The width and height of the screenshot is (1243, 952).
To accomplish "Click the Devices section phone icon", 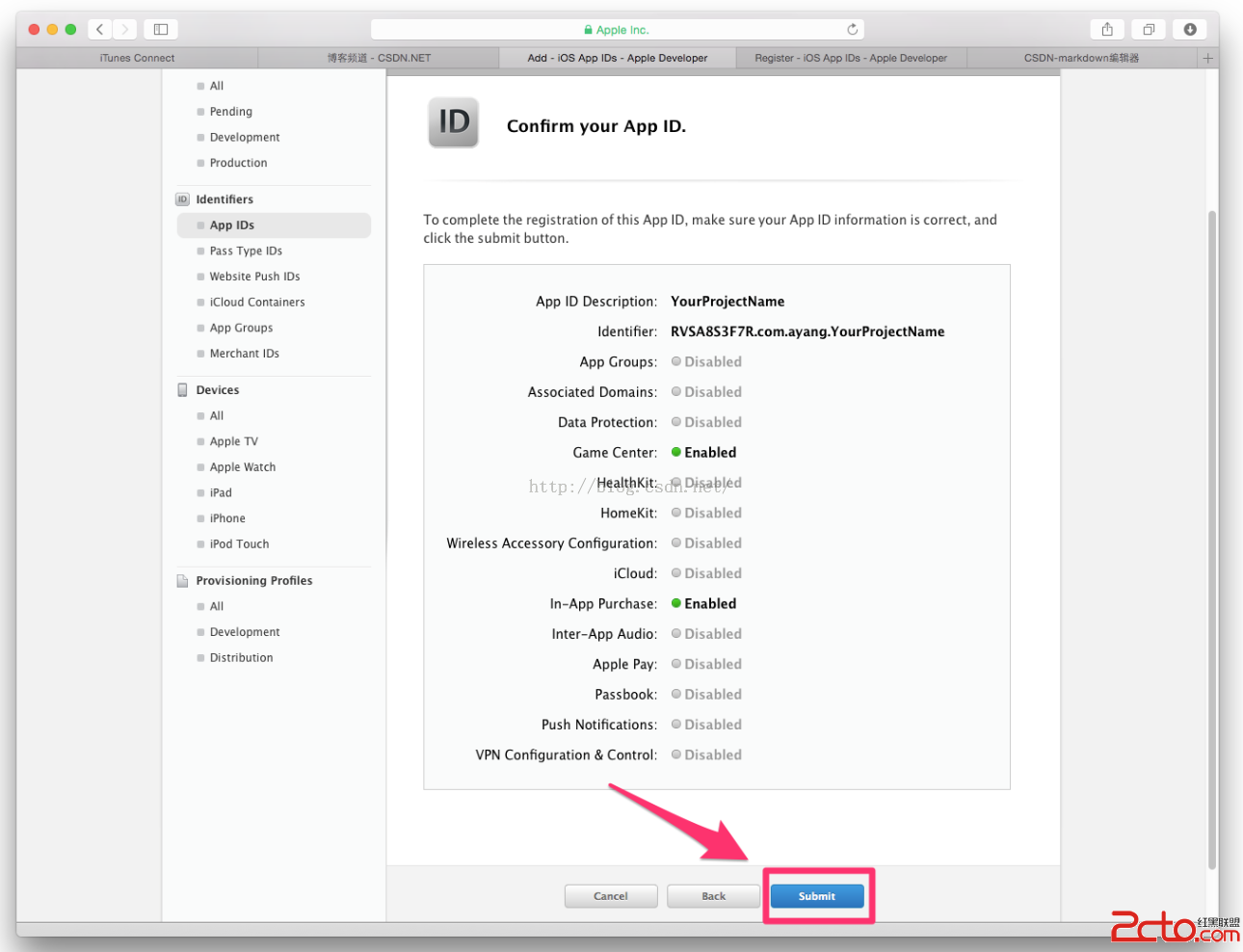I will point(182,390).
